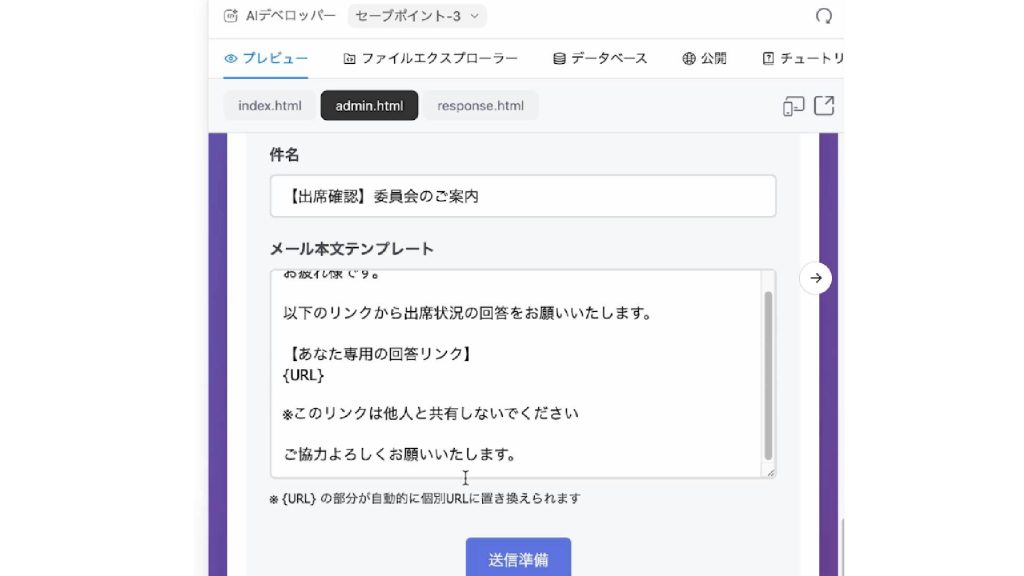Click the AI Developer icon
Screen dimensions: 1024x576
click(x=231, y=16)
